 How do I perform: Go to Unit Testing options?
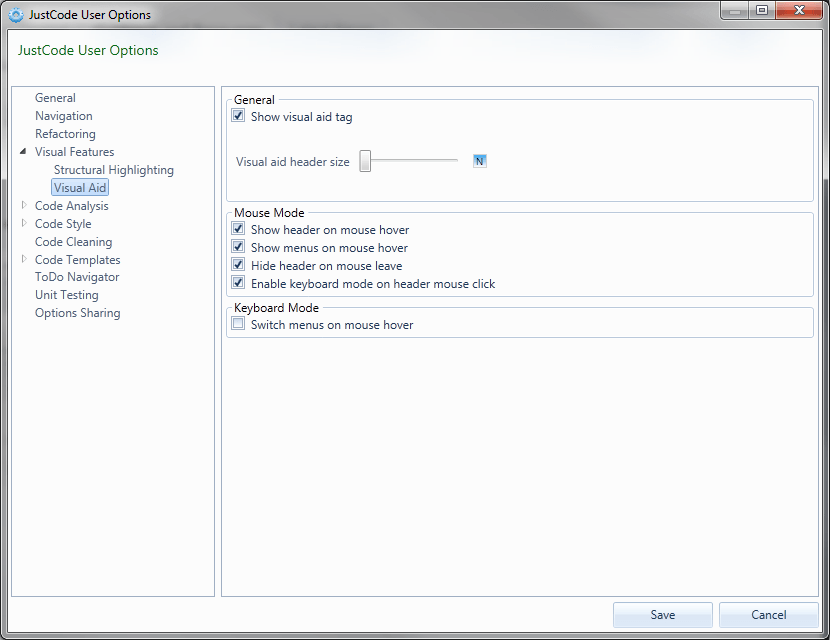pos(67,295)
